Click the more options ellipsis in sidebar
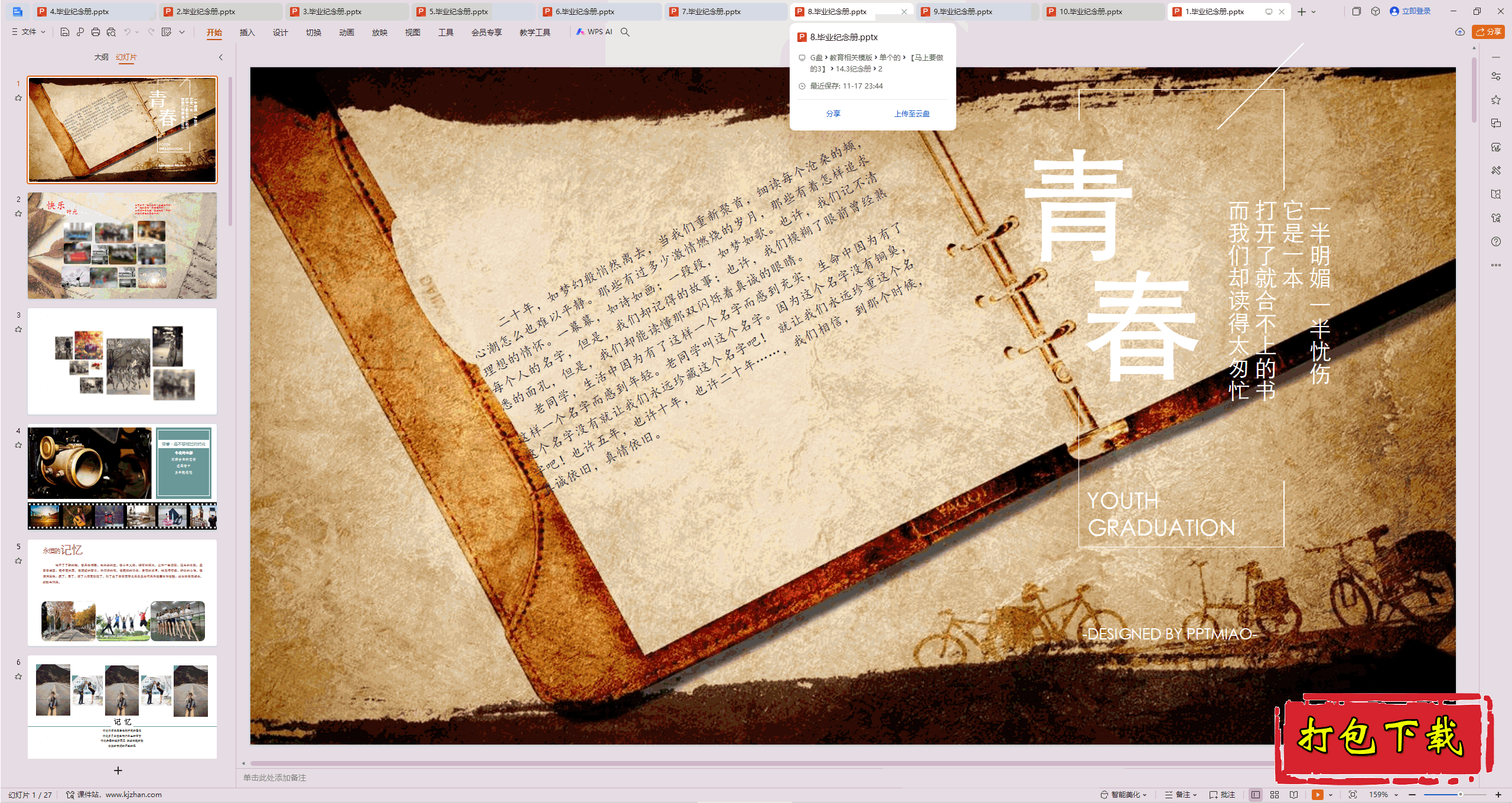 coord(1495,265)
